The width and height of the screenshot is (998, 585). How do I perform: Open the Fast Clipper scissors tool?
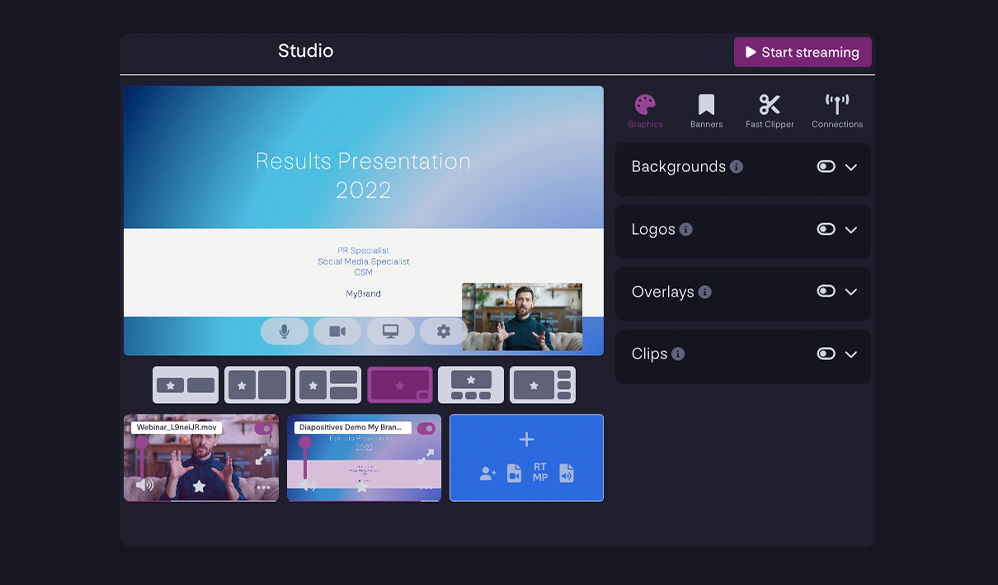tap(769, 110)
